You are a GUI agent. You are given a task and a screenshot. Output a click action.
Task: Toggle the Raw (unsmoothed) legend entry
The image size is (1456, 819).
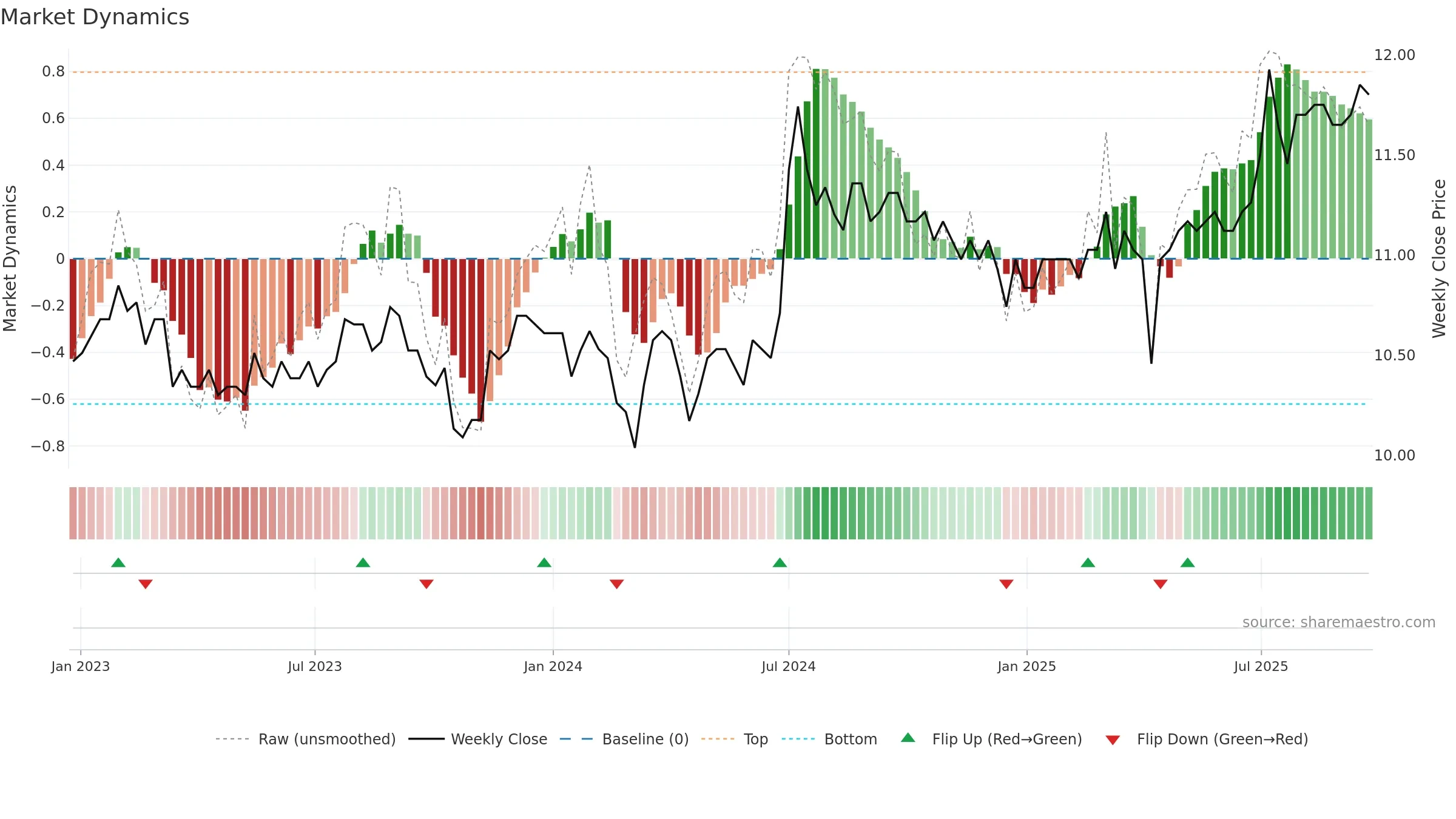click(x=306, y=739)
